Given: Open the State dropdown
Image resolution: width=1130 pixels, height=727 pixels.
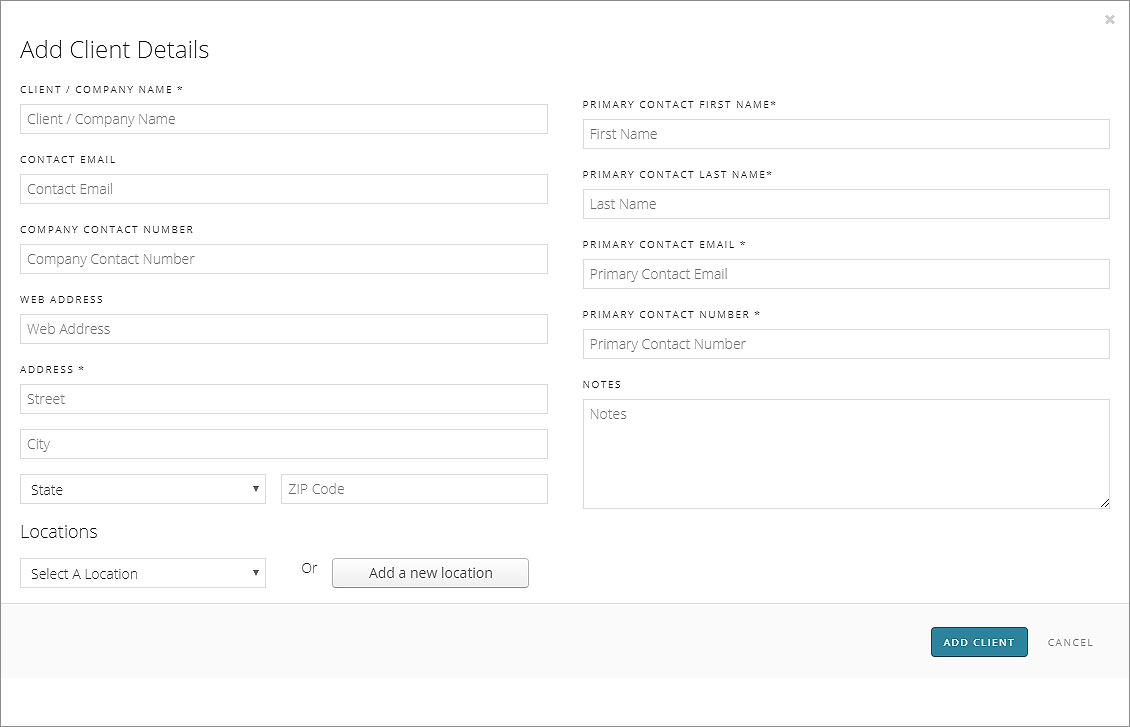Looking at the screenshot, I should pos(142,489).
